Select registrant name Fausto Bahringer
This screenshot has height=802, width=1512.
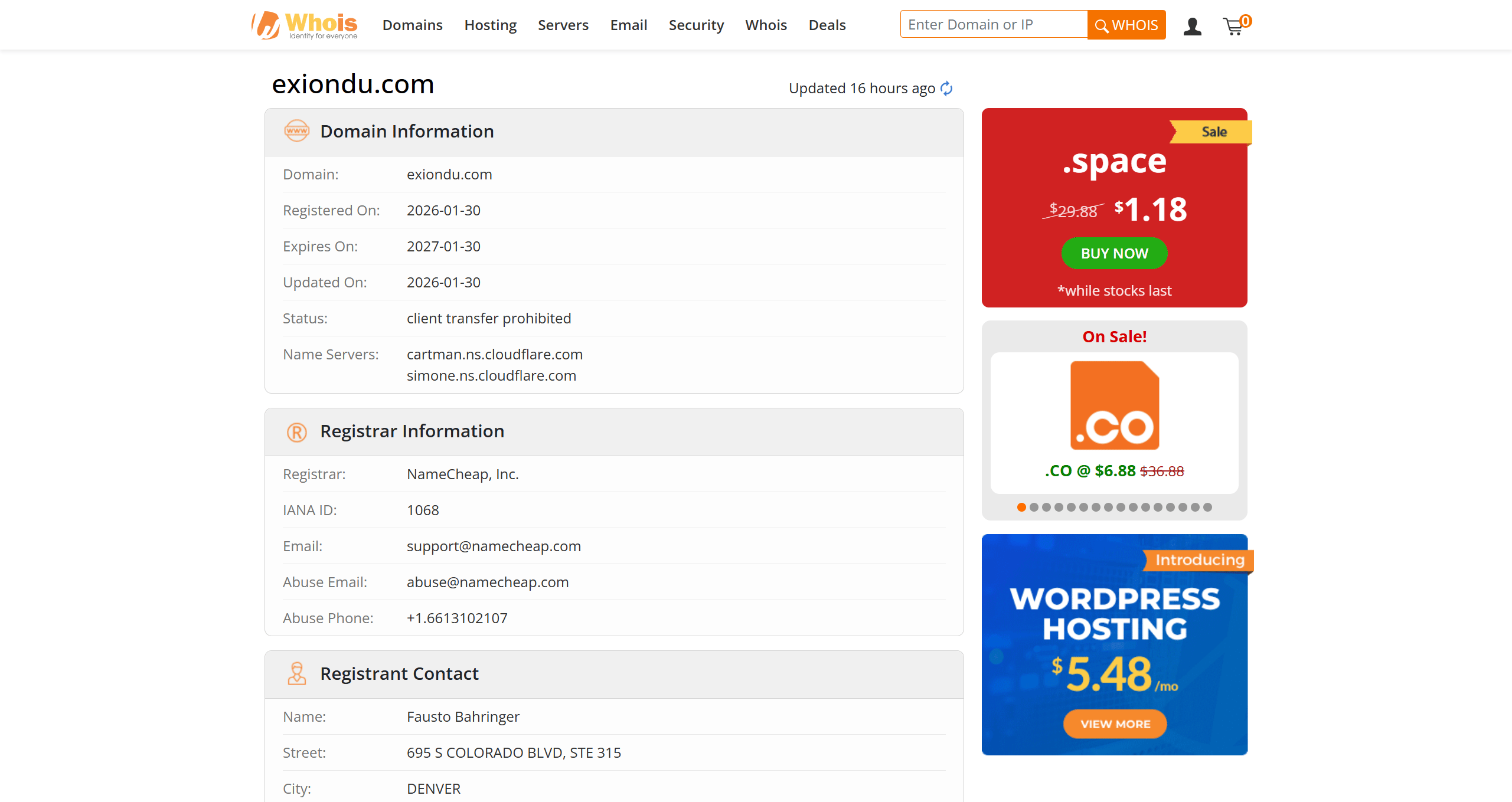[x=463, y=717]
